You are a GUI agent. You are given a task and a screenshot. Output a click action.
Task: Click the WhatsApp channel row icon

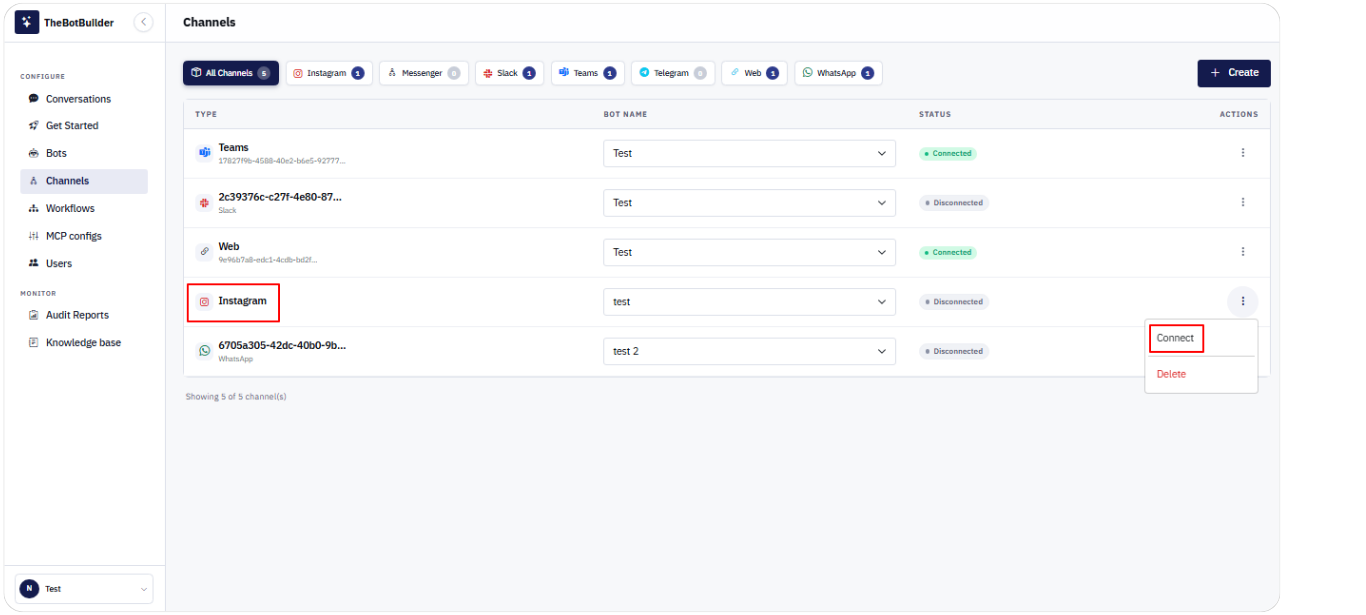205,351
